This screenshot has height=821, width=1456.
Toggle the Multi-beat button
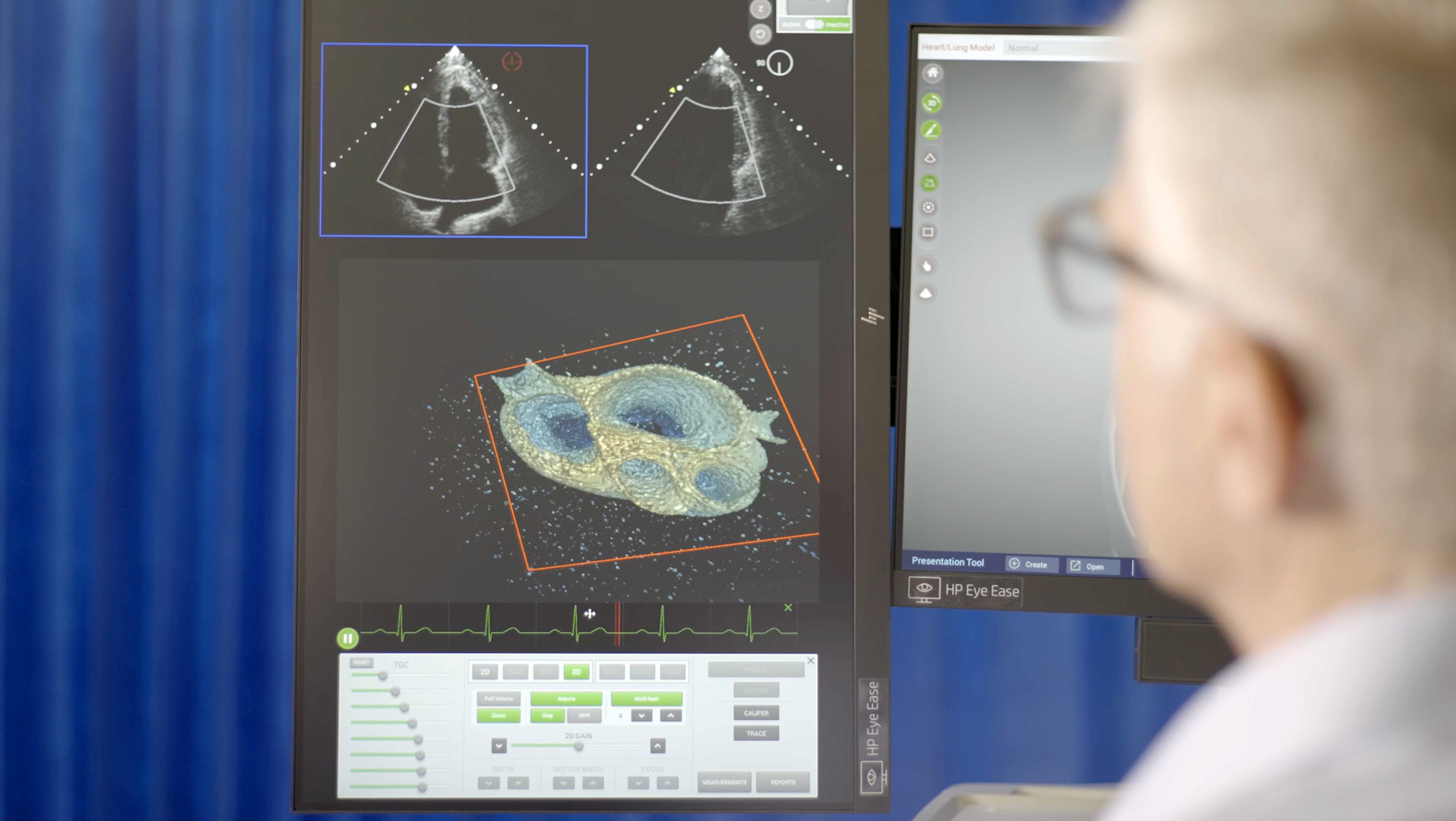[647, 699]
